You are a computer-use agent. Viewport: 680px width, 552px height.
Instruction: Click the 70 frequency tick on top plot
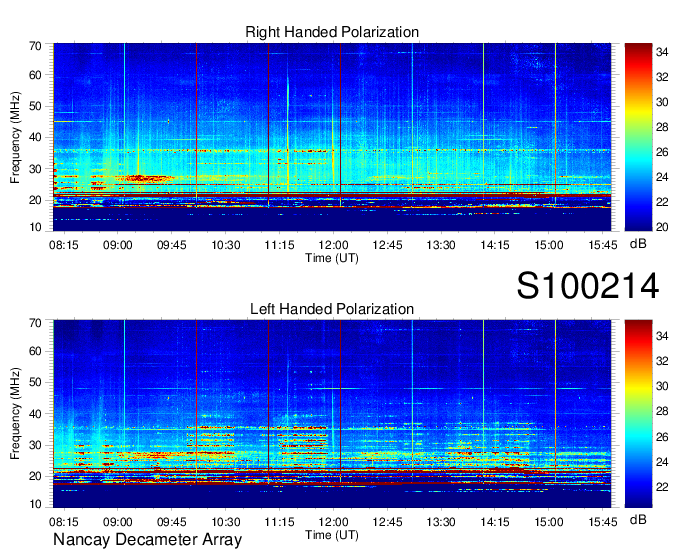tap(35, 46)
